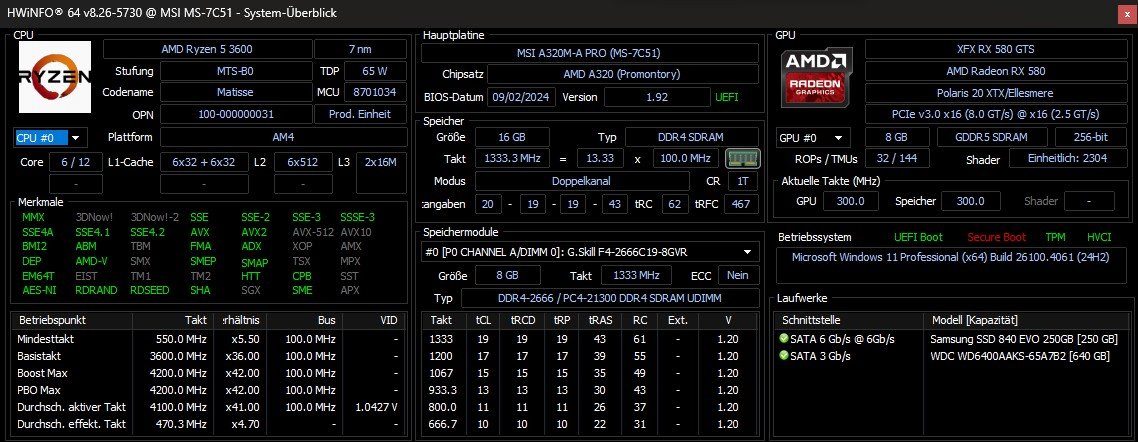Click the memory module icon beside 100.0 MHz
Image resolution: width=1138 pixels, height=442 pixels.
[742, 158]
